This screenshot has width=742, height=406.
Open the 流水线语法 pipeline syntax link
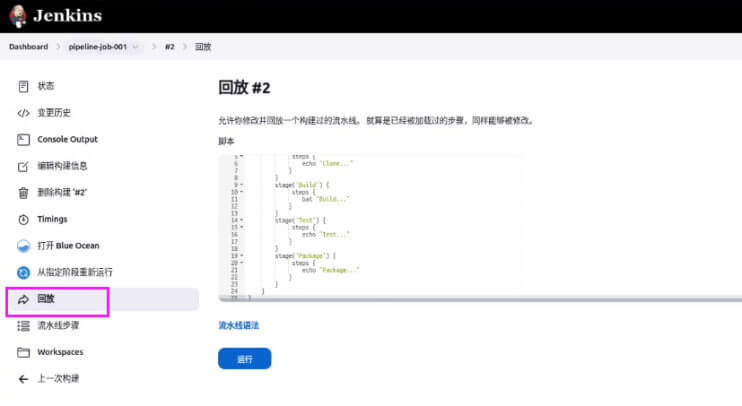click(x=238, y=326)
